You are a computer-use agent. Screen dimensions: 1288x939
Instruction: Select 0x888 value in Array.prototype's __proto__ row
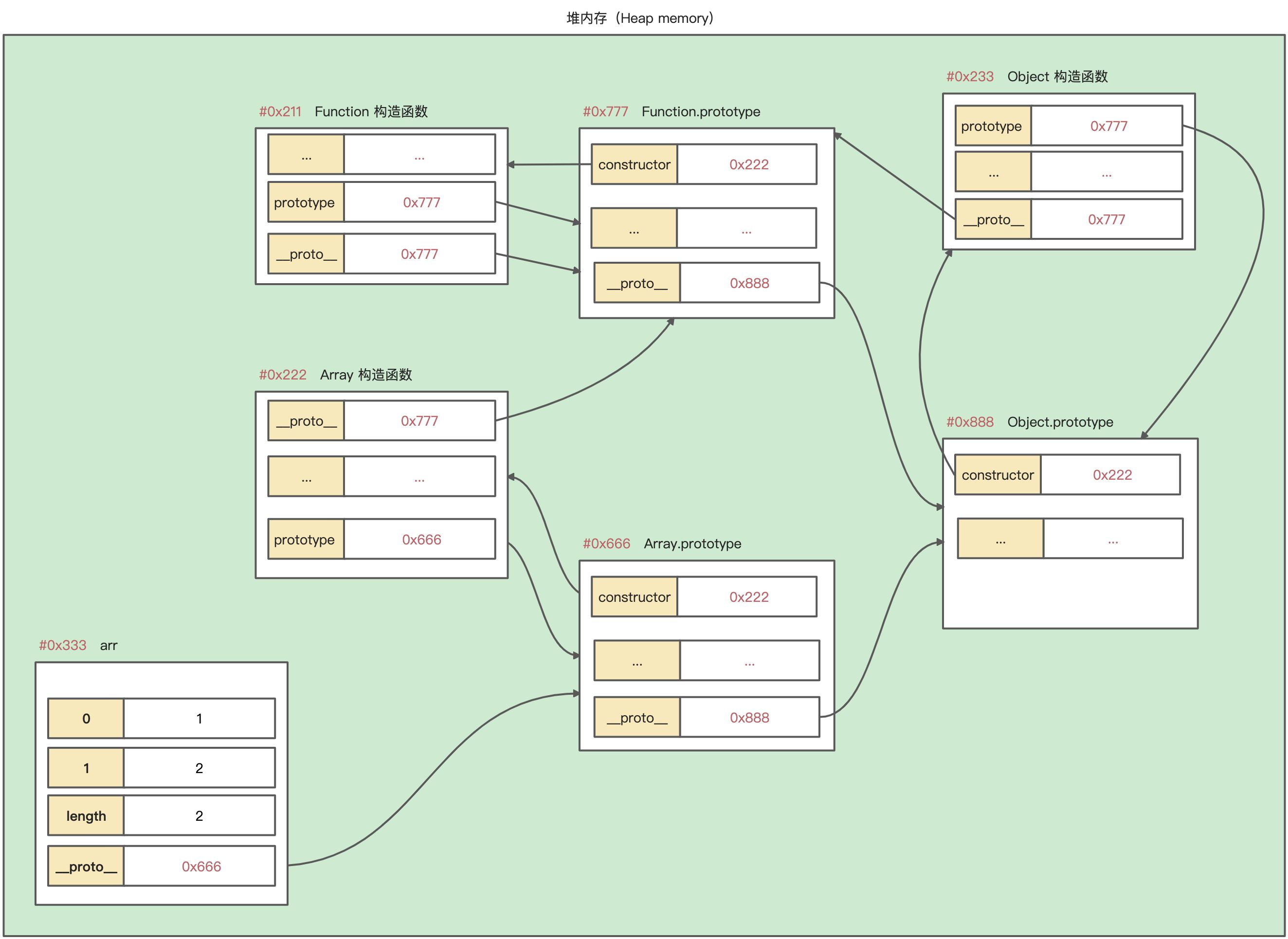pyautogui.click(x=749, y=717)
